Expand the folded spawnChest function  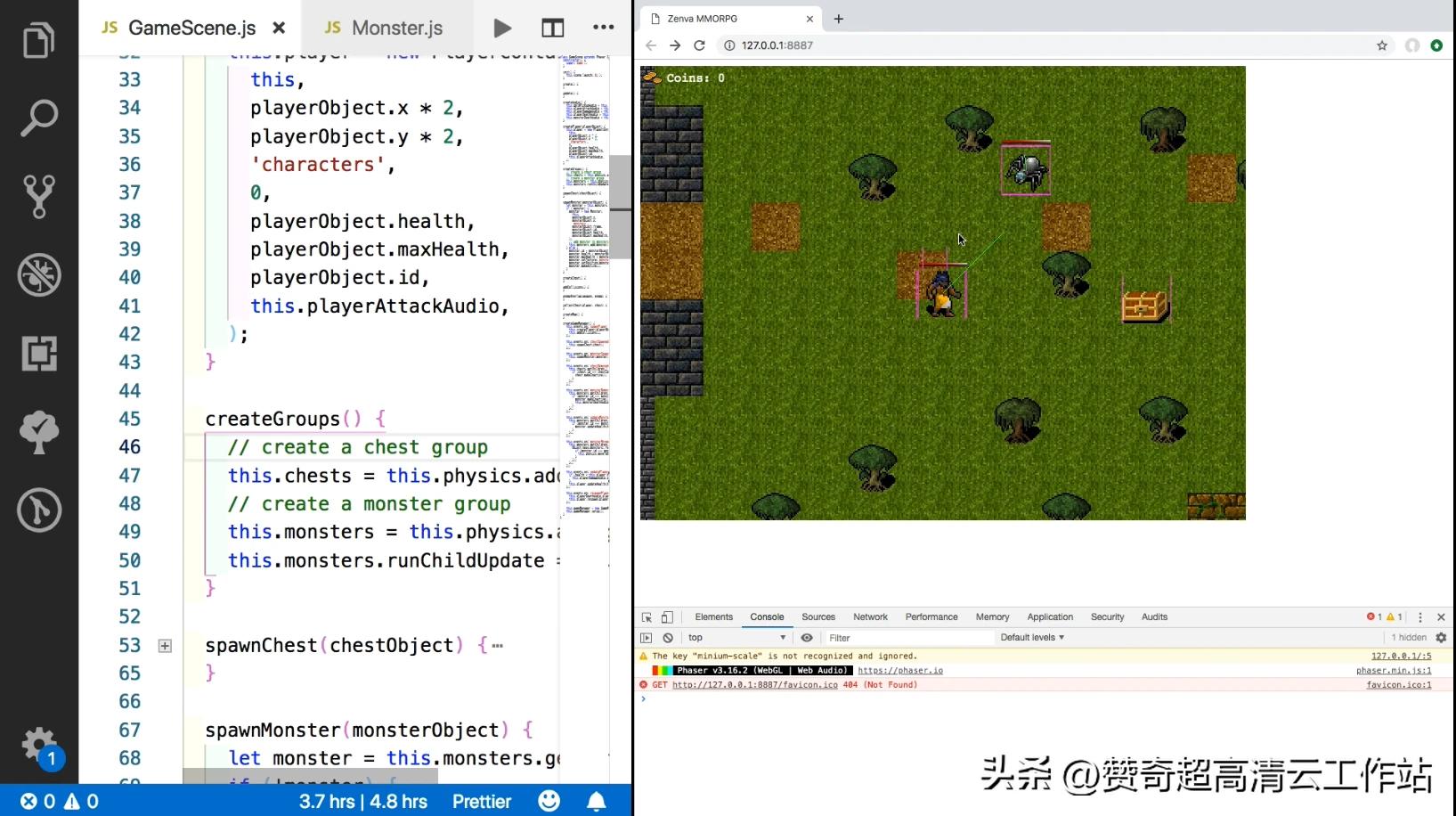[165, 646]
